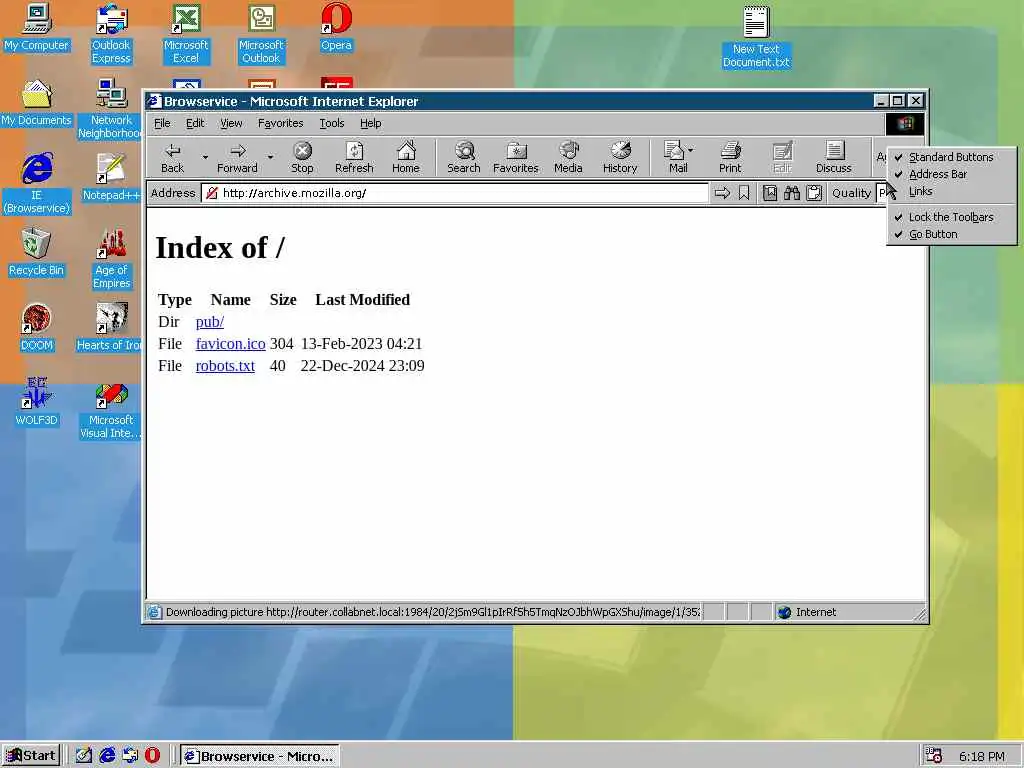Click the 'Index of /' heading
The image size is (1024, 768).
(220, 248)
